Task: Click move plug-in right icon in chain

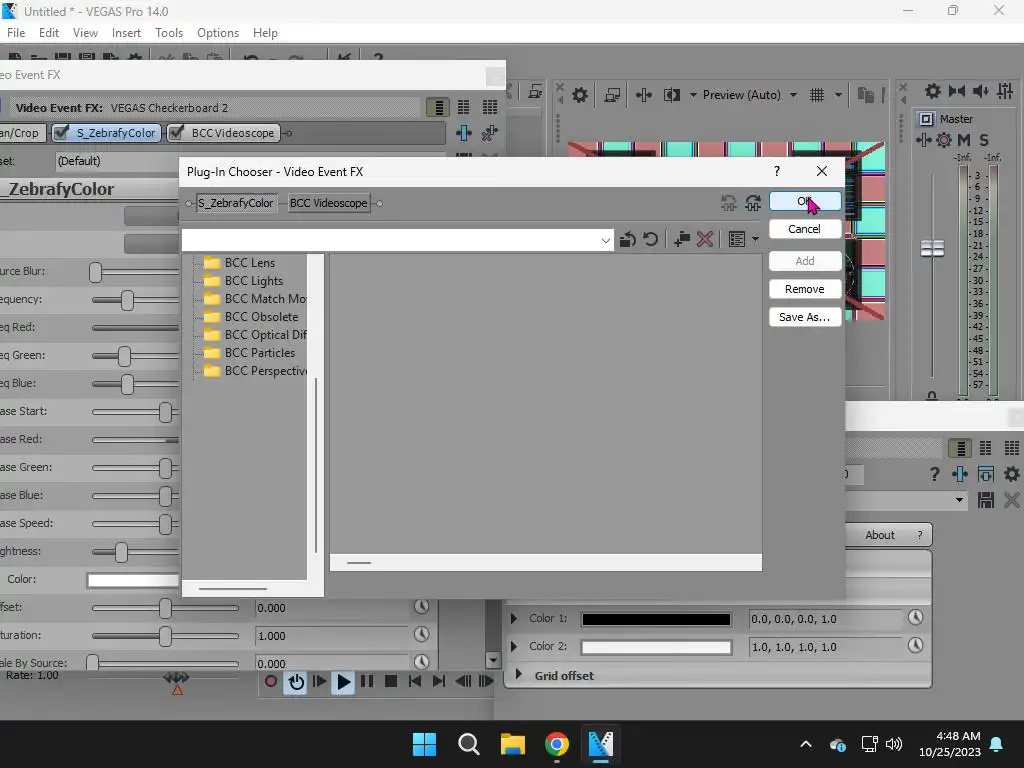Action: (x=753, y=203)
